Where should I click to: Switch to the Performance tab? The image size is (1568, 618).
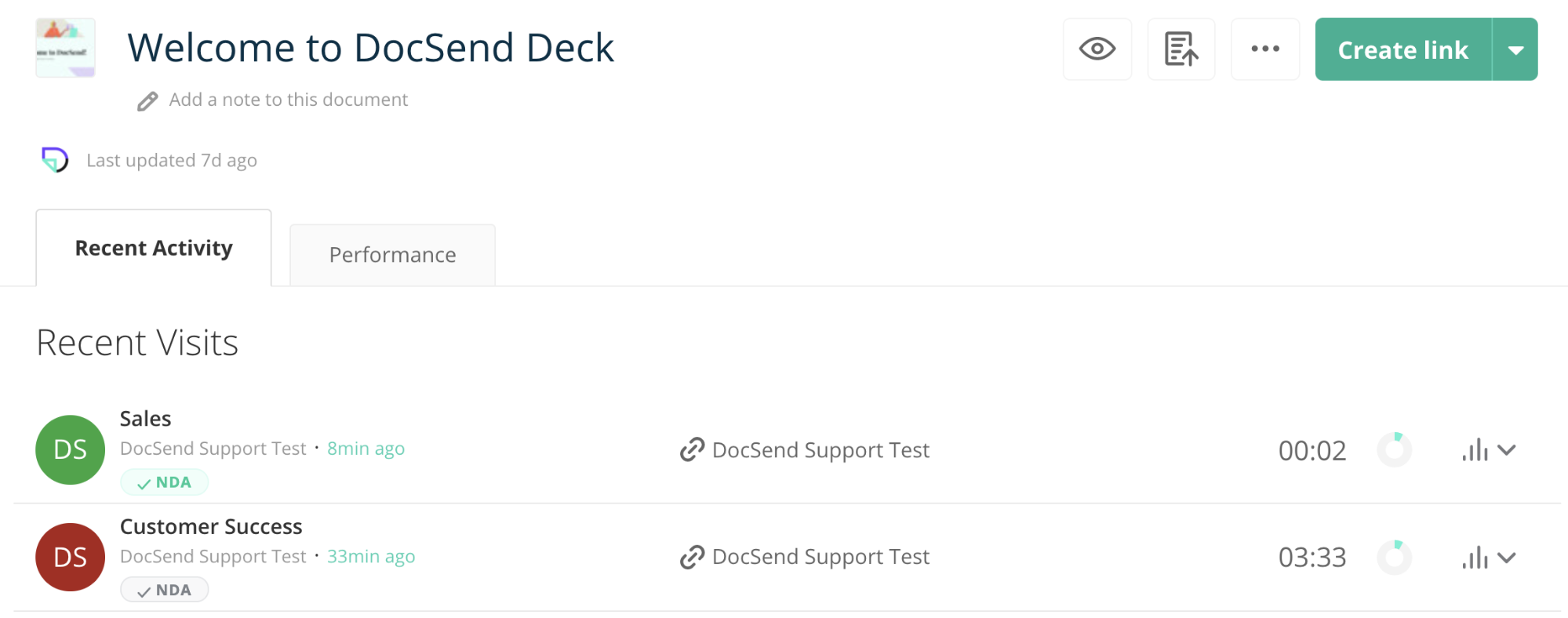[x=392, y=255]
